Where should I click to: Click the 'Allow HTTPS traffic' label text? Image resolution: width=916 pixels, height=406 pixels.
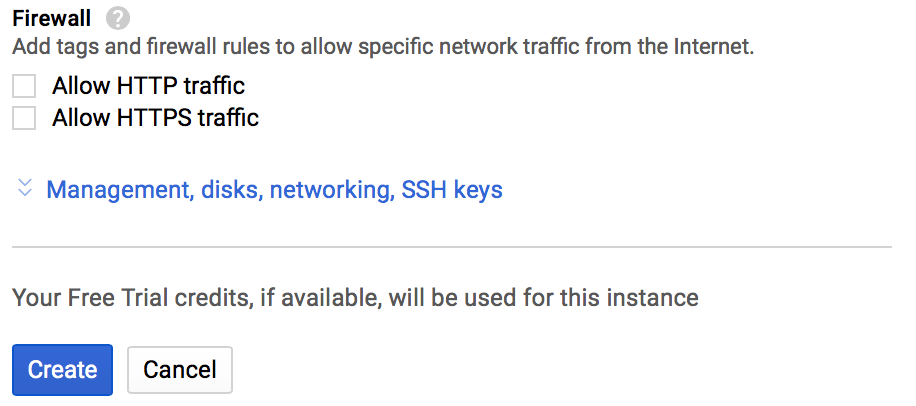(155, 118)
